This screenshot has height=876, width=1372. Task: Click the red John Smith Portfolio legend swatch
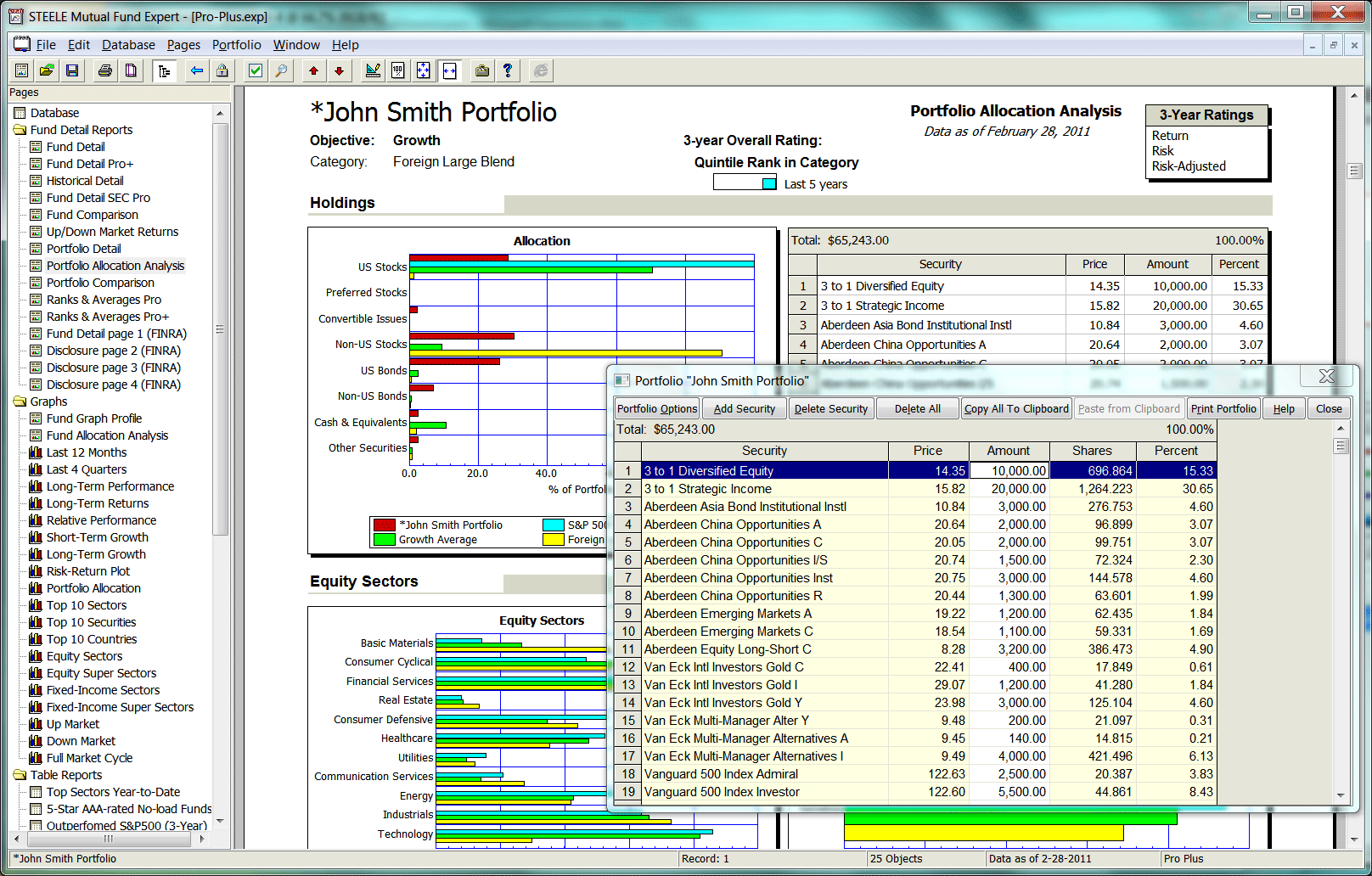tap(385, 525)
